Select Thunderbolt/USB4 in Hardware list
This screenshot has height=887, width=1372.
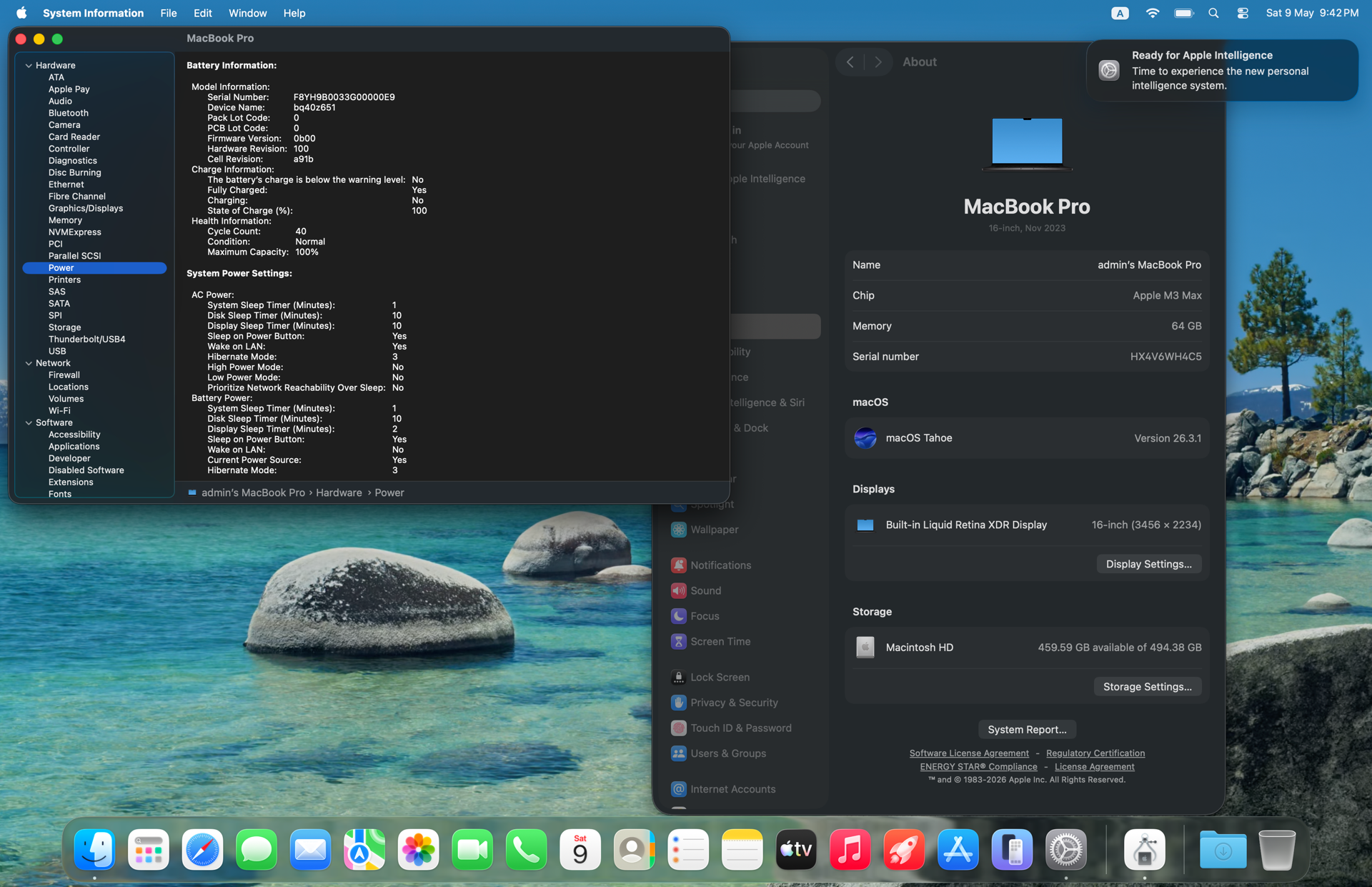86,340
